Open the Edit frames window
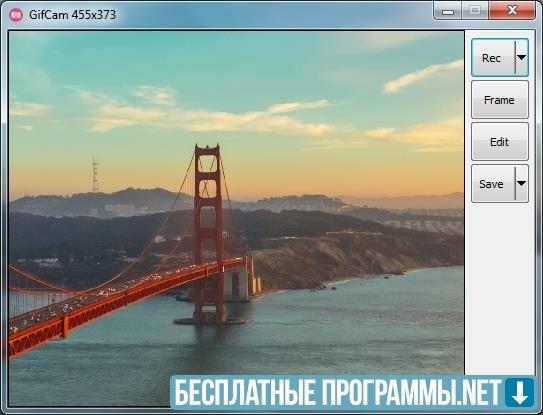 pos(500,142)
